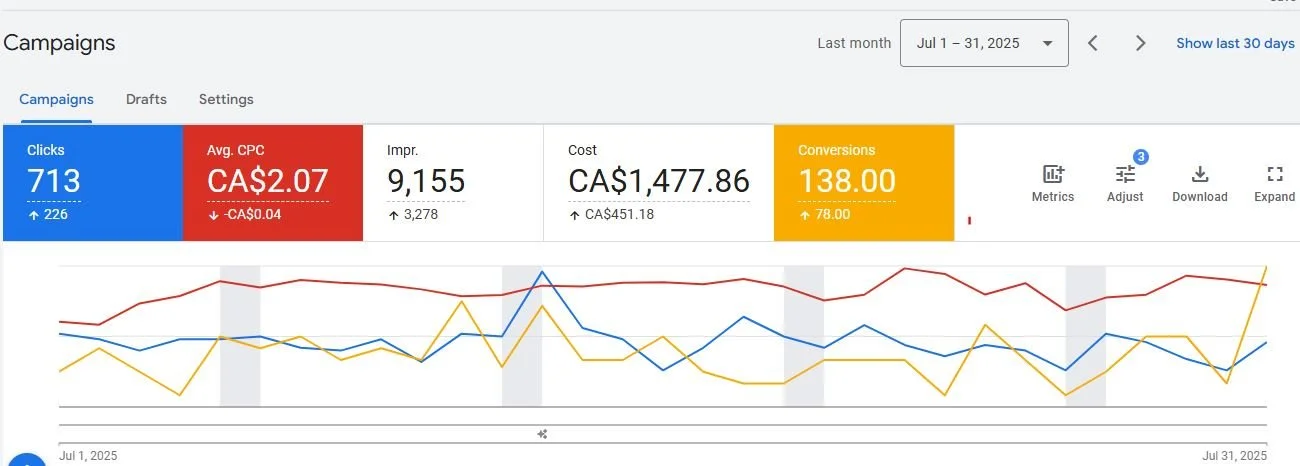Screen dimensions: 1300x466
Task: Click the chart range slider handle
Action: coord(542,434)
